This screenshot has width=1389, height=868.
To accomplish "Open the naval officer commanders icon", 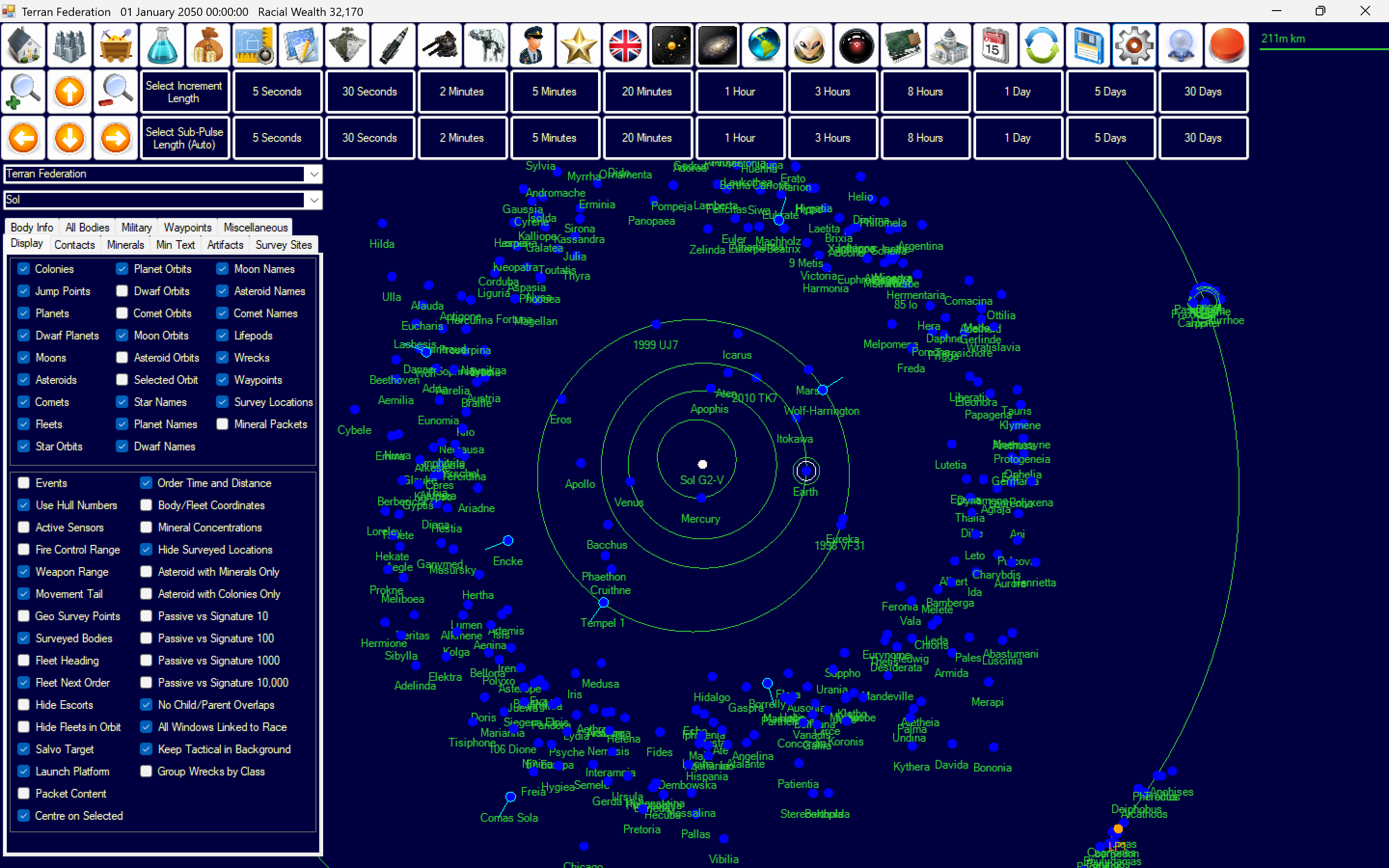I will click(532, 45).
